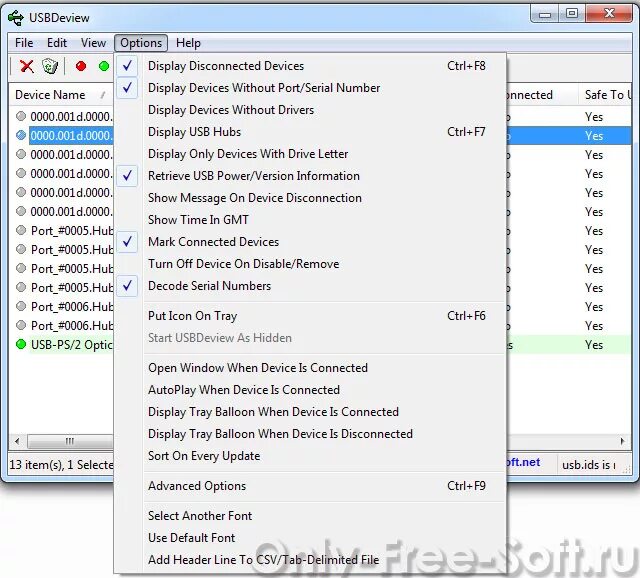Toggle Decode Serial Numbers option
Screen dimensions: 640x578
311,286
